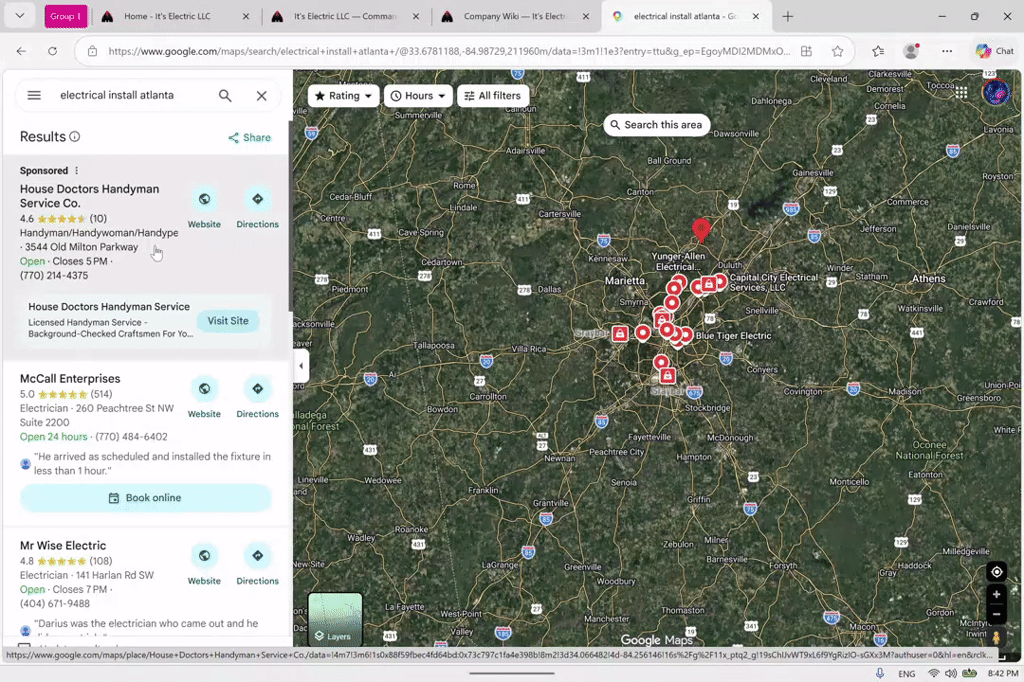The image size is (1024, 682).
Task: Get directions to McCall Enterprises
Action: (257, 389)
